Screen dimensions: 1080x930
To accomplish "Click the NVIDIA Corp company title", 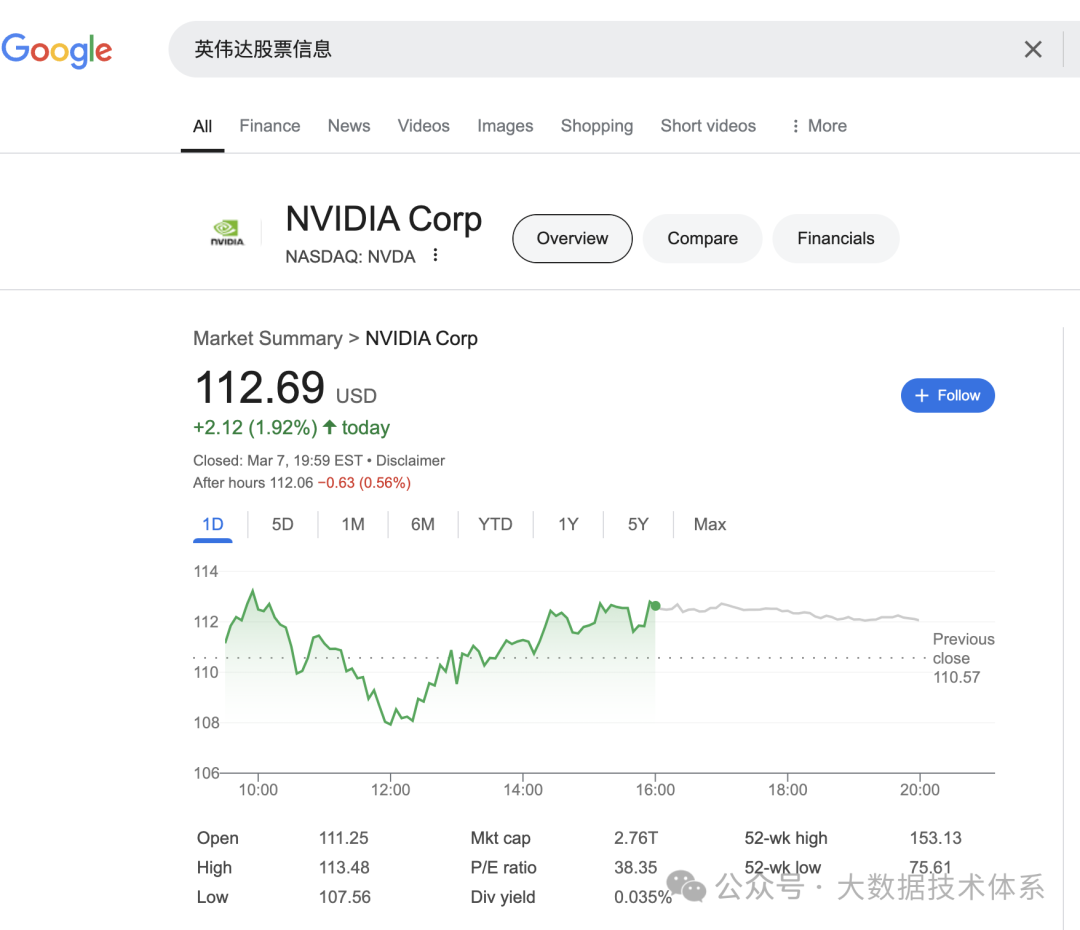I will [x=384, y=219].
